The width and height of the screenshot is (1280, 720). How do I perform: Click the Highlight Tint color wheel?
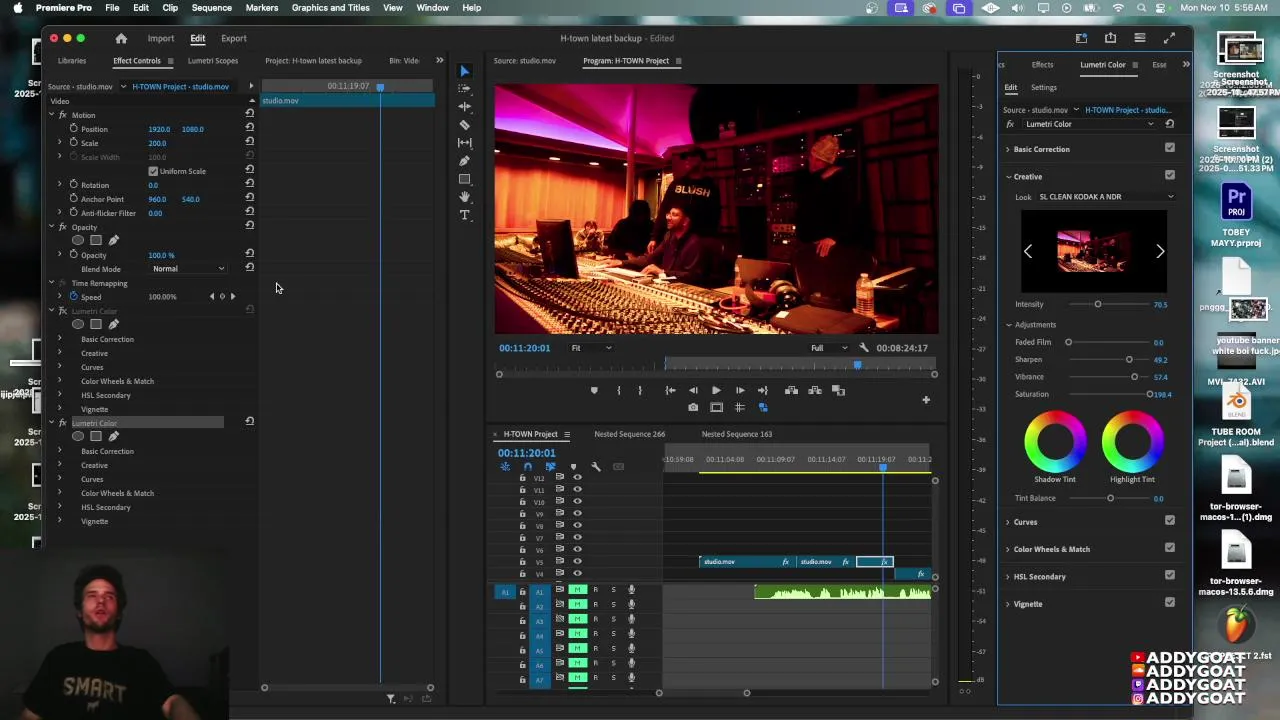click(x=1132, y=441)
